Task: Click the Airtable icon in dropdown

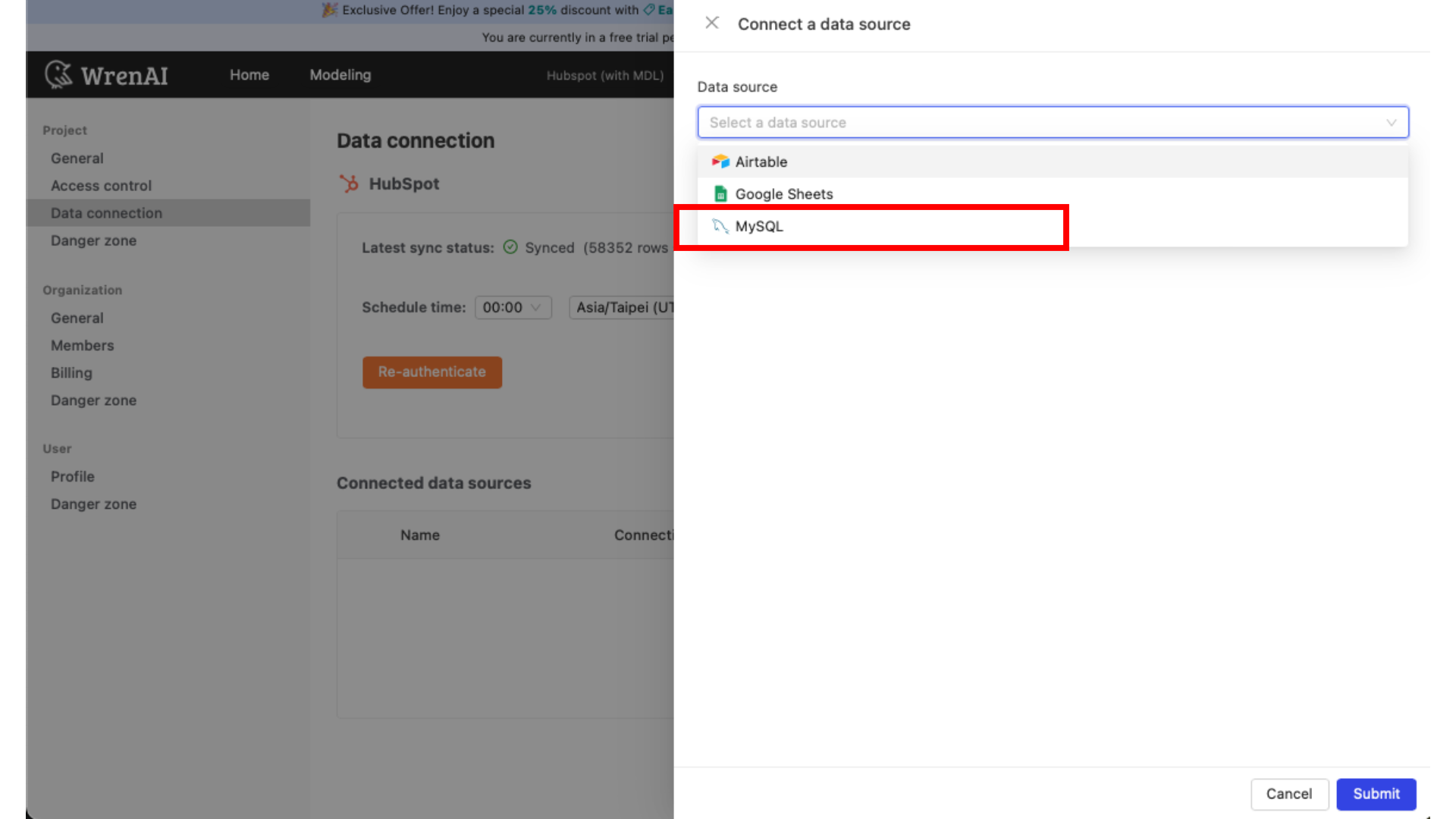Action: (720, 162)
